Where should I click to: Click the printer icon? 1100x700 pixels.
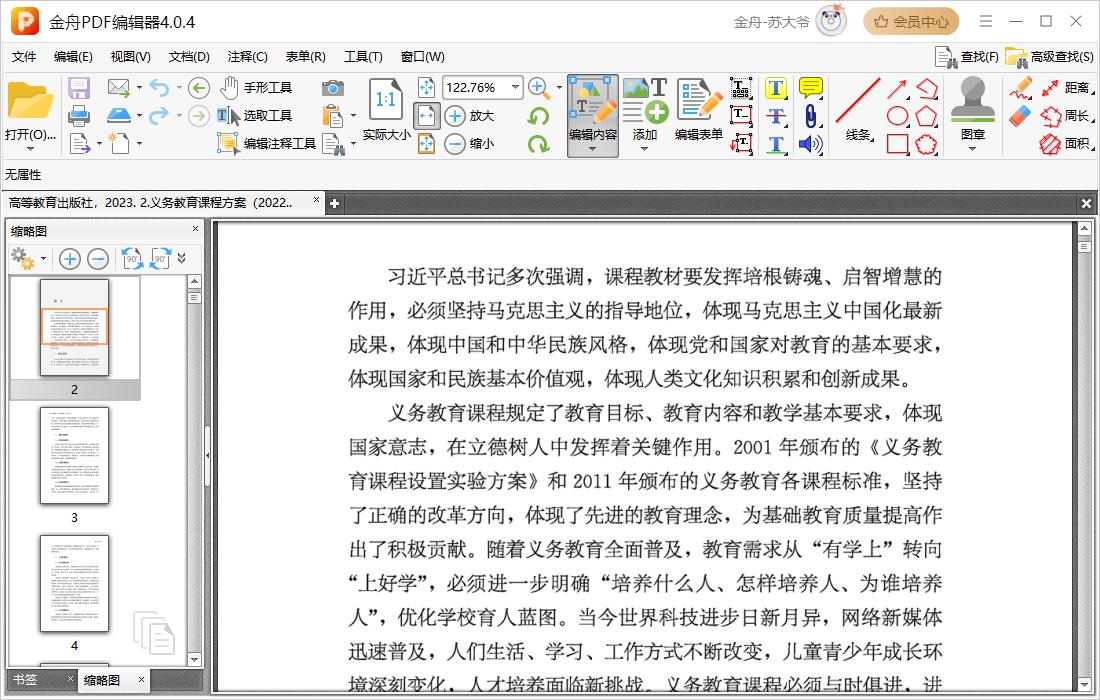(x=79, y=115)
